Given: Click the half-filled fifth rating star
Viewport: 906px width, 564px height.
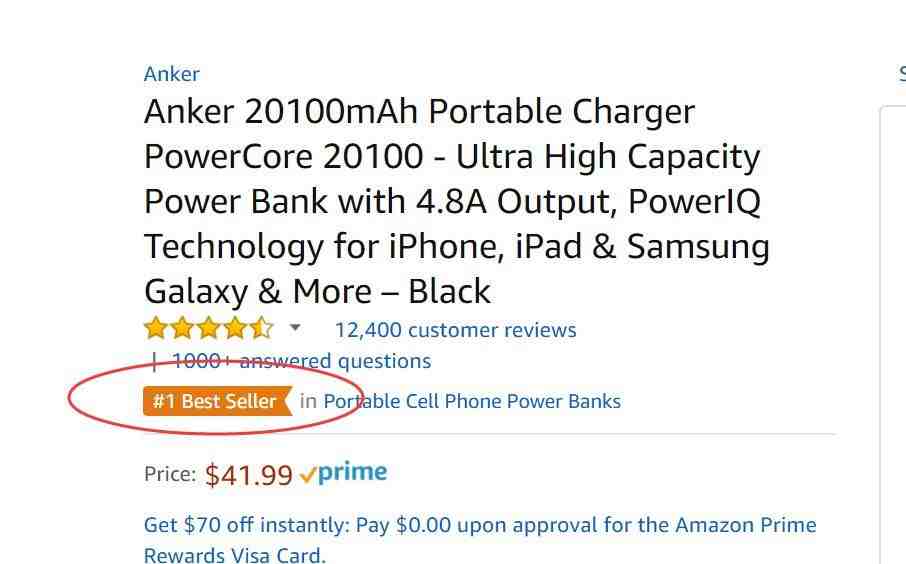Looking at the screenshot, I should click(262, 328).
